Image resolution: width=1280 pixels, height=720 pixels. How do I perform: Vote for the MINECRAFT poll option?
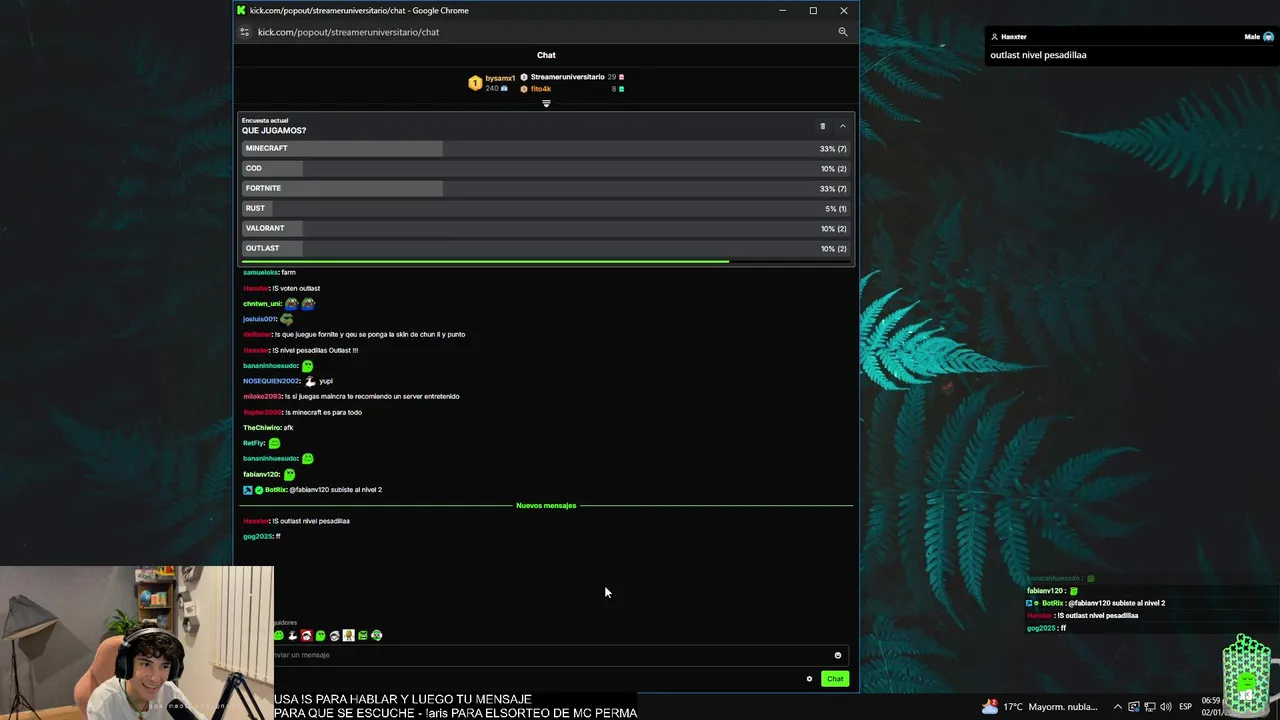[x=546, y=148]
